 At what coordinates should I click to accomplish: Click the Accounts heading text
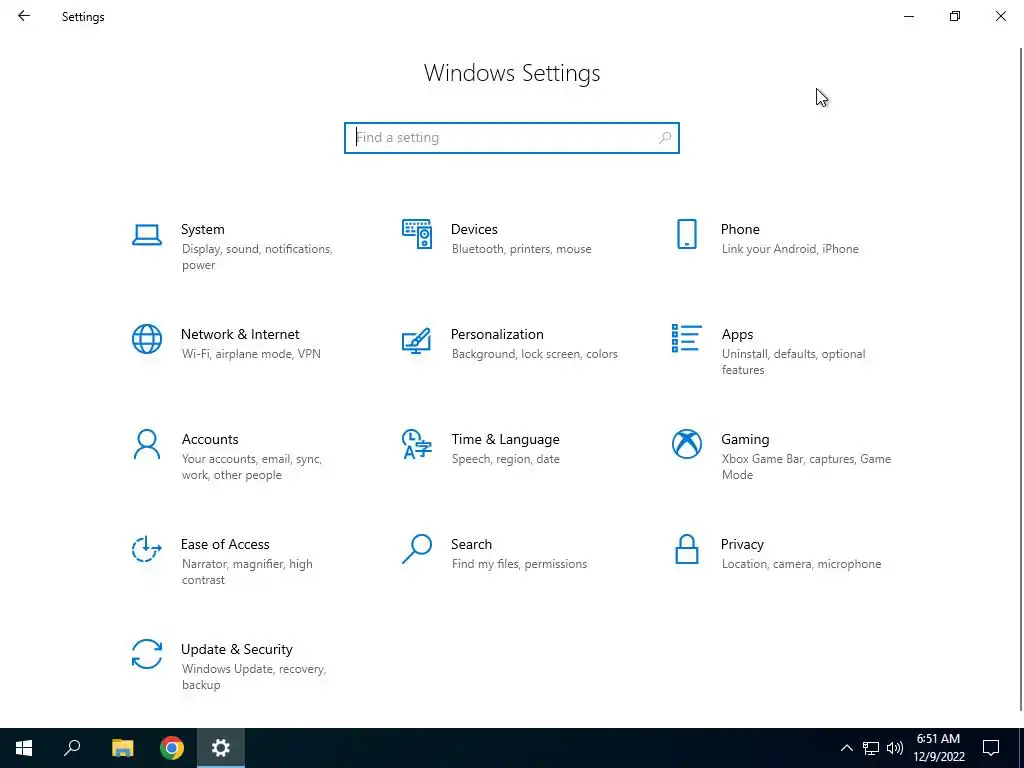pos(210,440)
